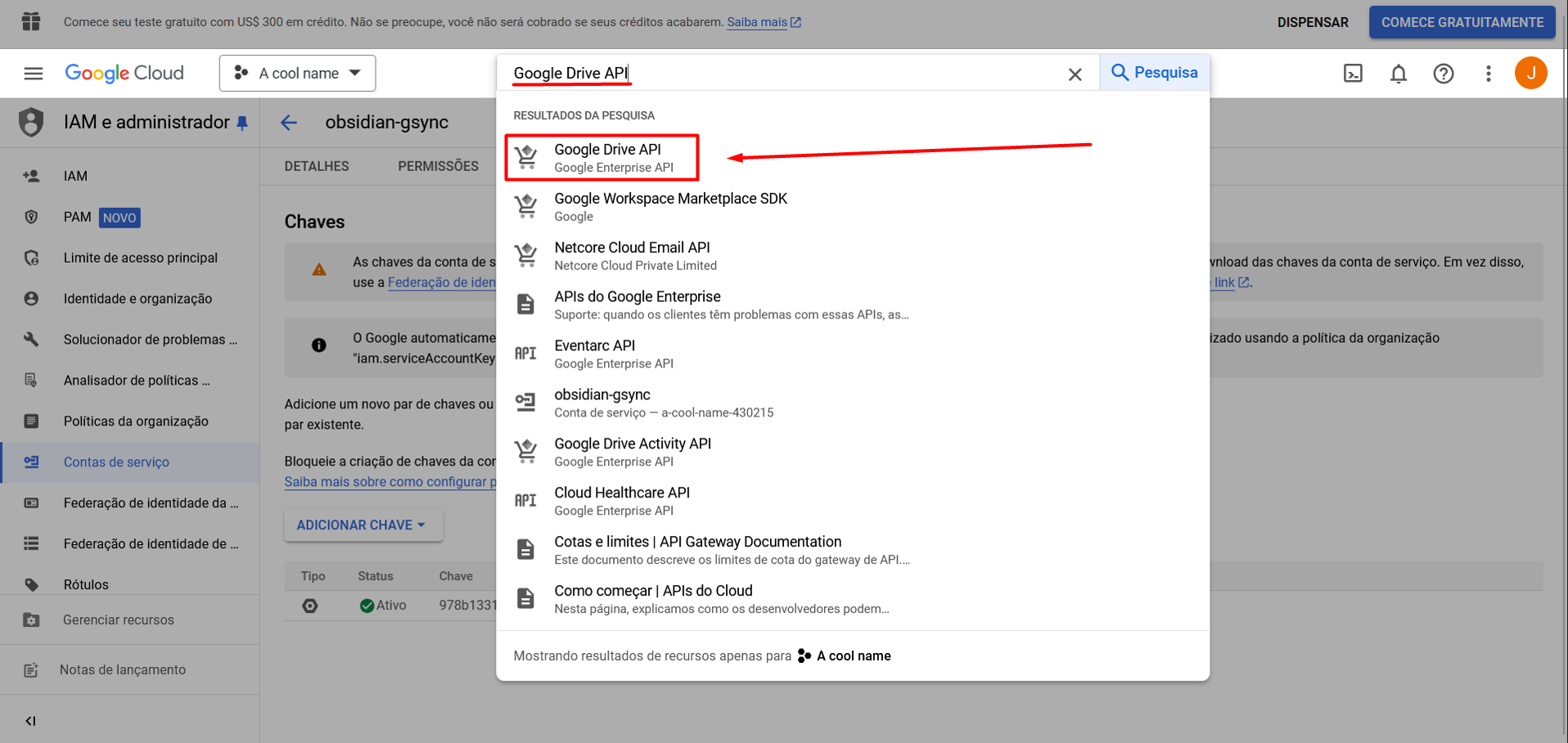This screenshot has width=1568, height=743.
Task: Click the NOVO badge next to PAM
Action: coord(119,218)
